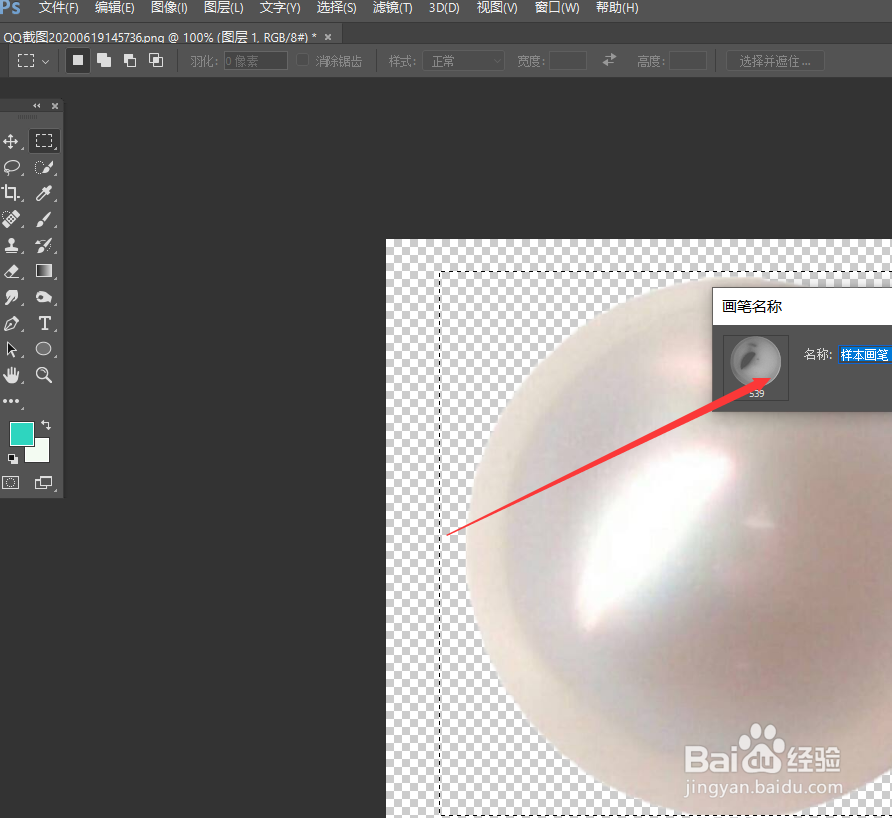Switch to the QQ截图20200619145736.png document tab
892x818 pixels.
(x=160, y=38)
